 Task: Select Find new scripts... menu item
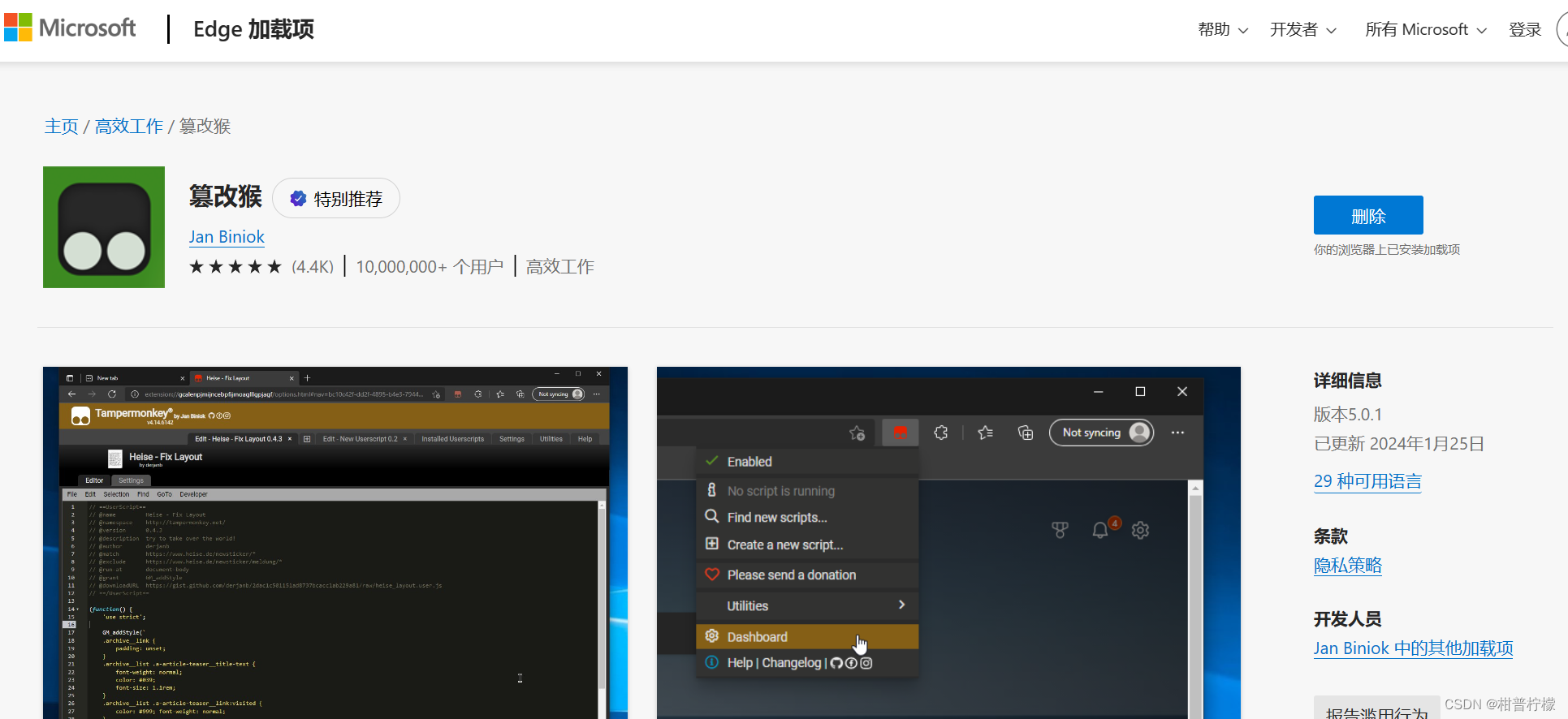807,518
